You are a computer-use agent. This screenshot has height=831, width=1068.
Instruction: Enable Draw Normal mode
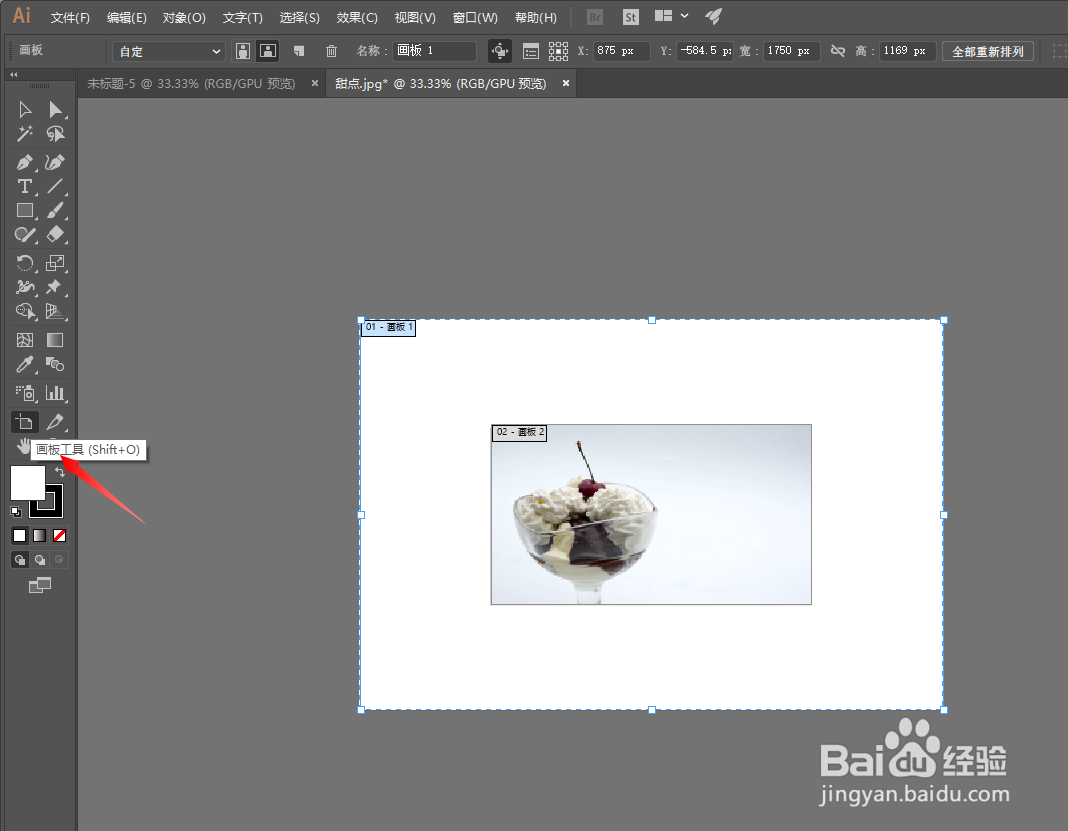(x=20, y=560)
